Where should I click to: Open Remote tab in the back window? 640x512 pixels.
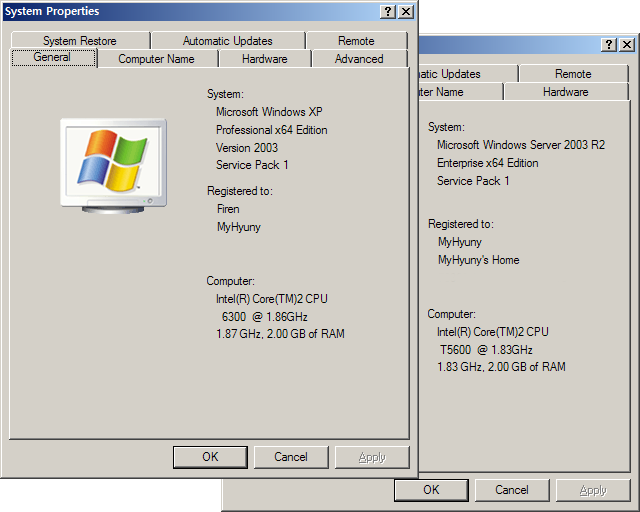tap(573, 74)
